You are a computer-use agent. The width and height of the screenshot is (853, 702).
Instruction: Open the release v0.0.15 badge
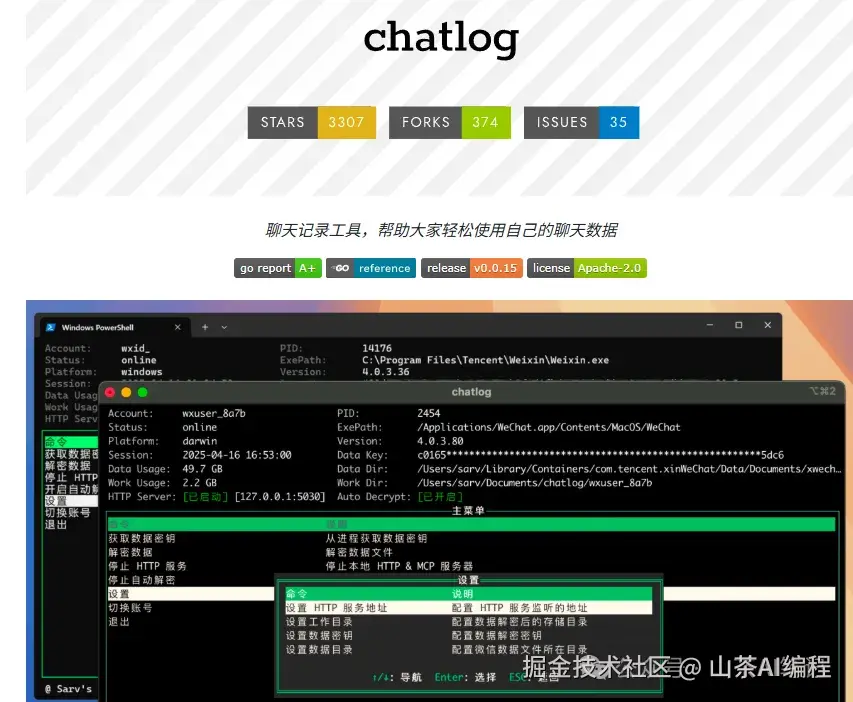pos(472,268)
